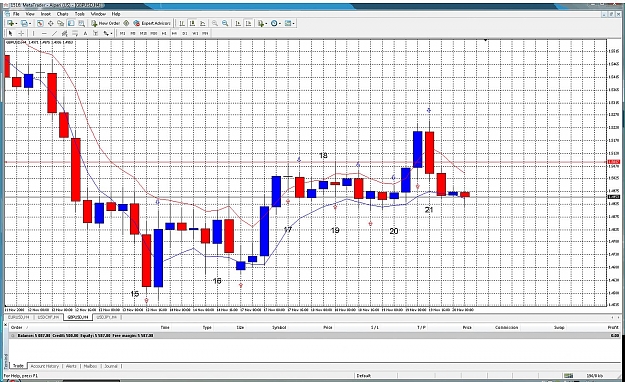Click the chart shift triangle marker

[x=485, y=40]
